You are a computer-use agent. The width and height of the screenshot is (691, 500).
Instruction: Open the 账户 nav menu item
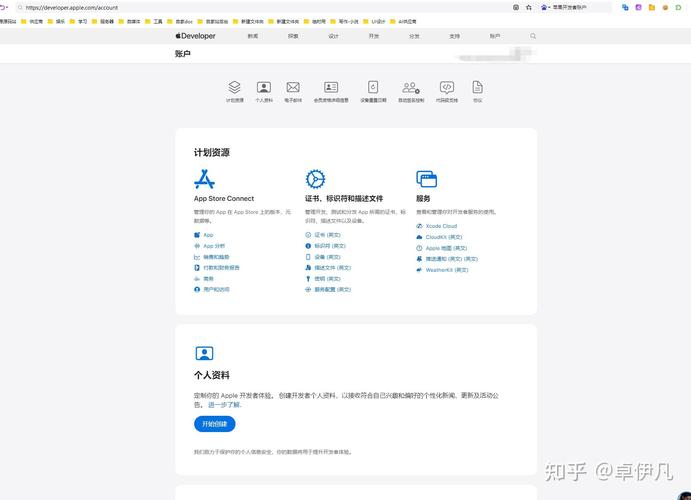click(x=495, y=36)
